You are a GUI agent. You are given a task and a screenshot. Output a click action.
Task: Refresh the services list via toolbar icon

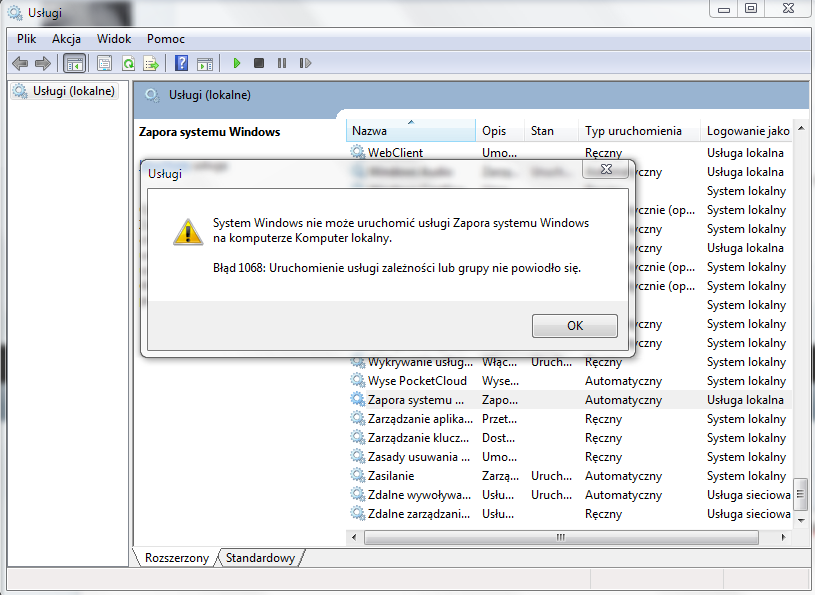[128, 63]
